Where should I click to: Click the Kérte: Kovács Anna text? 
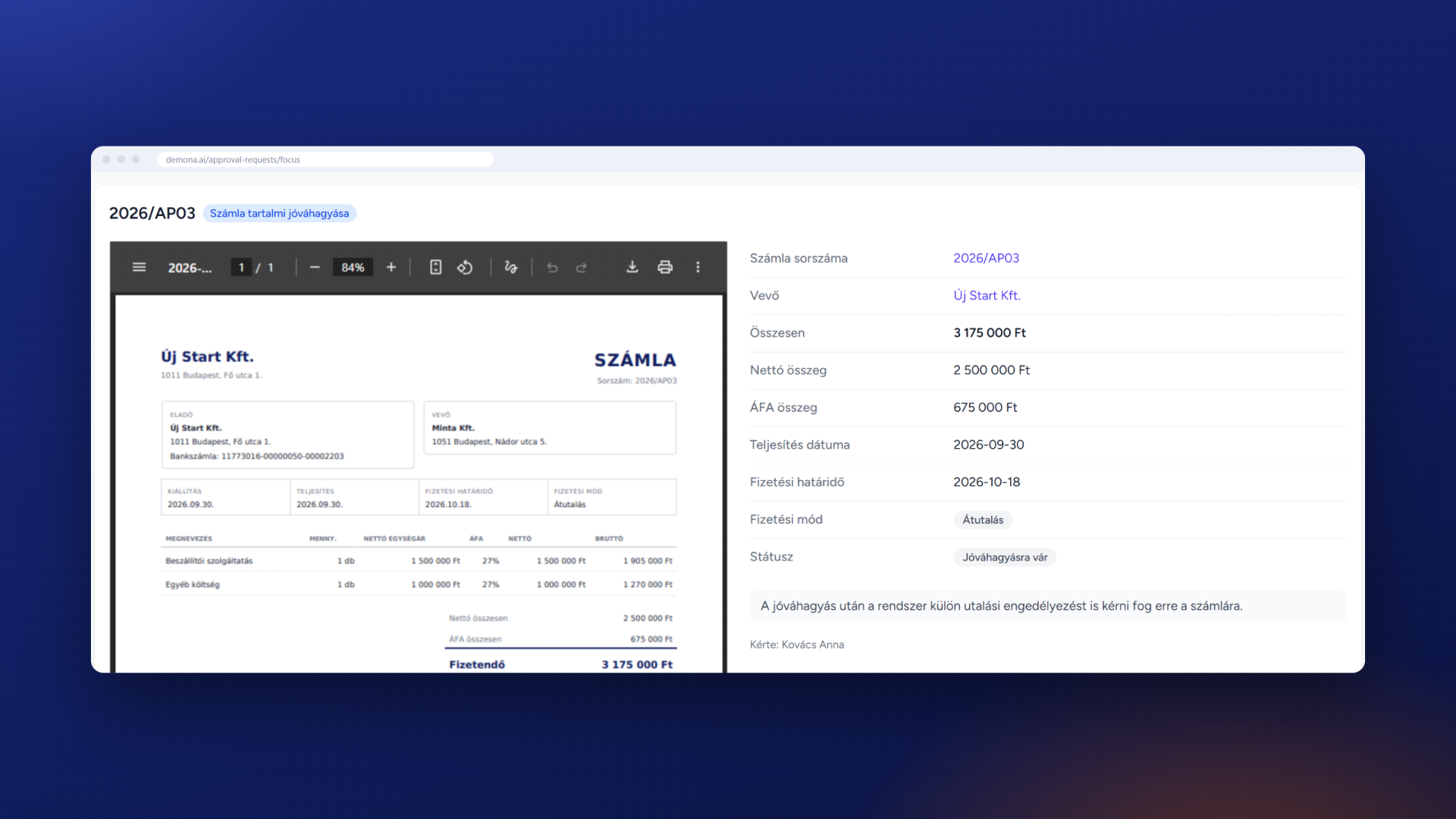[x=796, y=645]
